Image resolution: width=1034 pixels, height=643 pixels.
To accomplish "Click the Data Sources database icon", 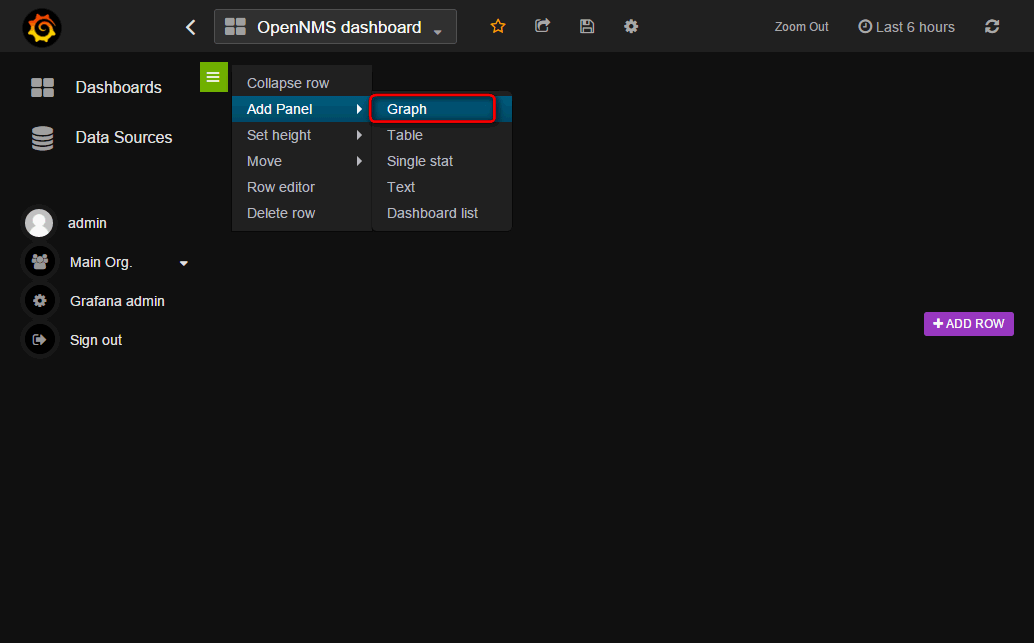I will click(42, 138).
